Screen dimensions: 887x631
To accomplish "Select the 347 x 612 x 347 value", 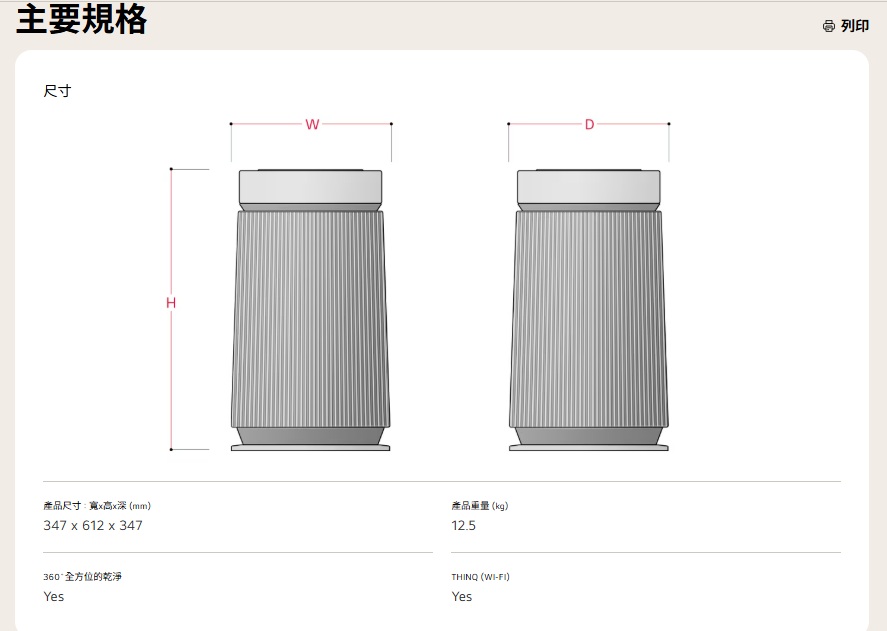I will [93, 526].
